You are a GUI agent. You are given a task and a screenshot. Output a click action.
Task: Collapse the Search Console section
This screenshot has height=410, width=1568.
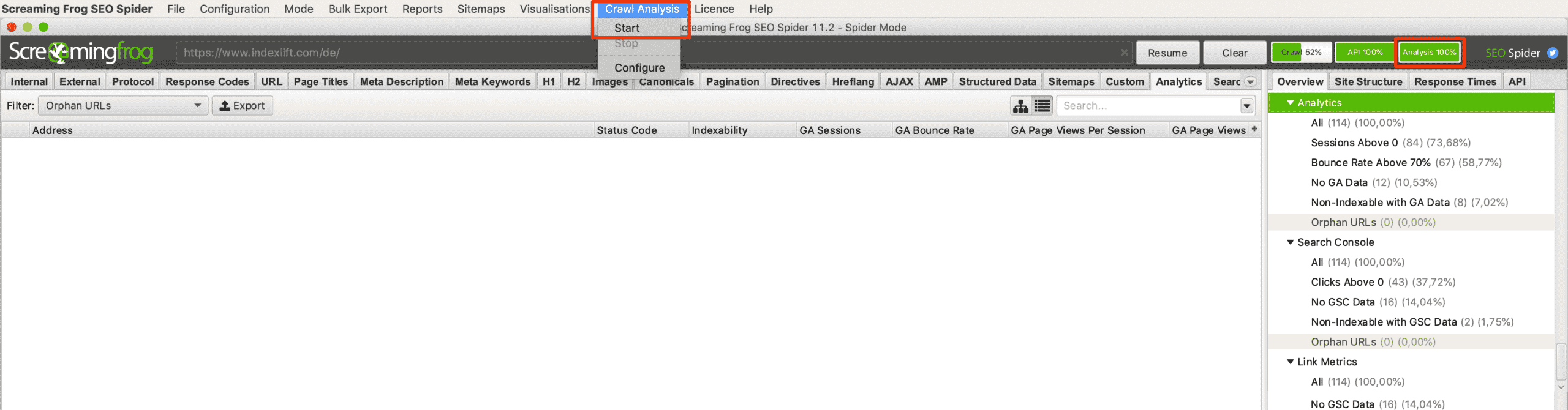[x=1291, y=242]
